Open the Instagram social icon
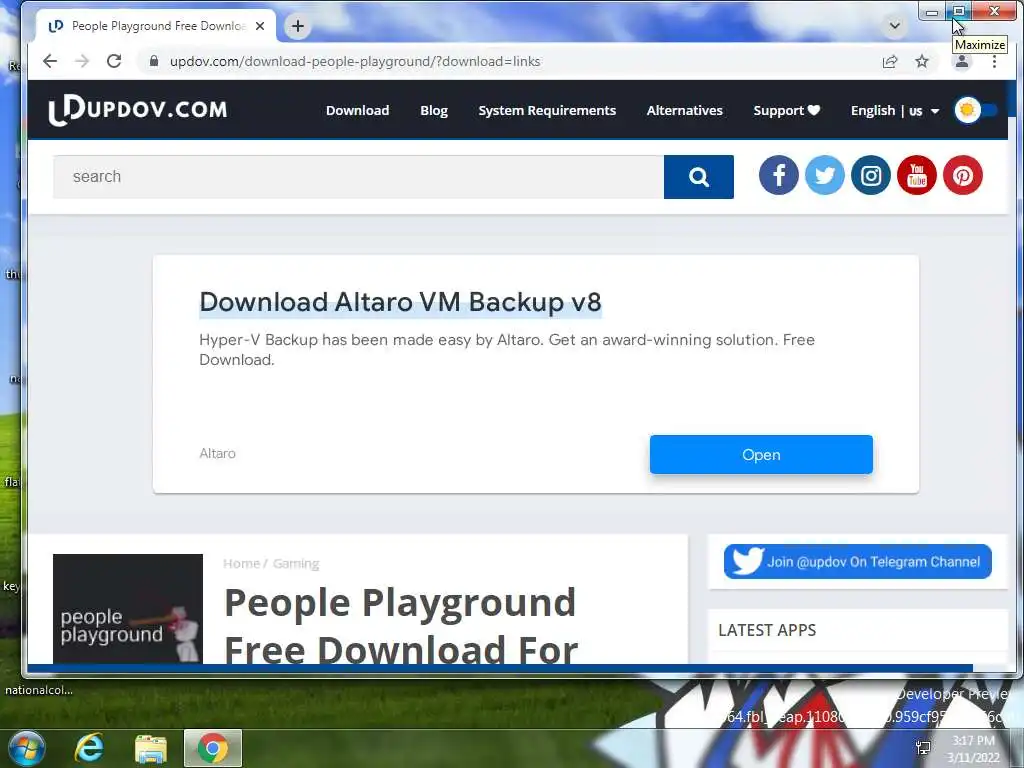The width and height of the screenshot is (1024, 768). coord(871,176)
